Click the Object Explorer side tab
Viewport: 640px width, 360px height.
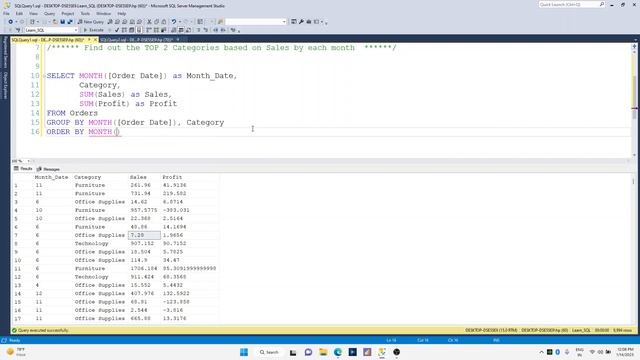(x=5, y=86)
